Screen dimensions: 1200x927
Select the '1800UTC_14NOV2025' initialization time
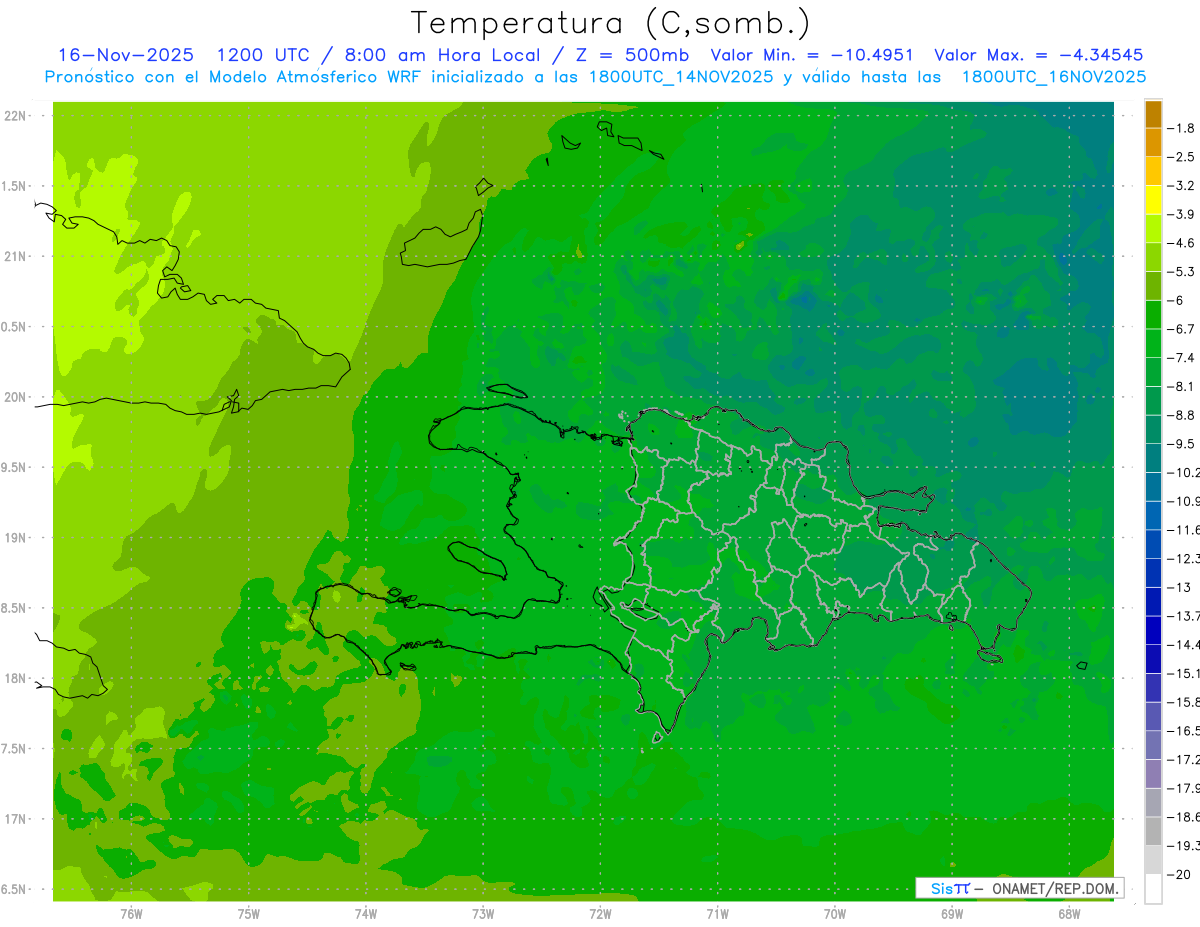point(680,76)
